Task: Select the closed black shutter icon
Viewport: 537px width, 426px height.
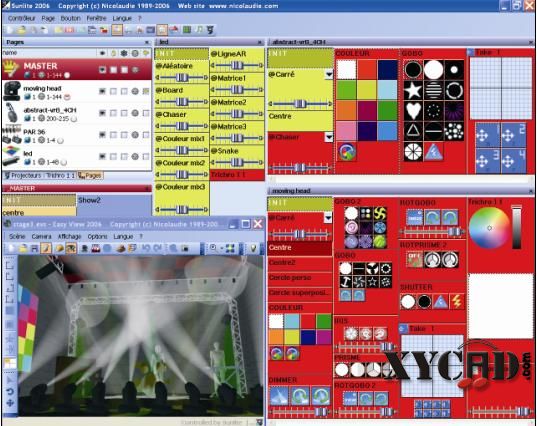Action: tap(424, 302)
